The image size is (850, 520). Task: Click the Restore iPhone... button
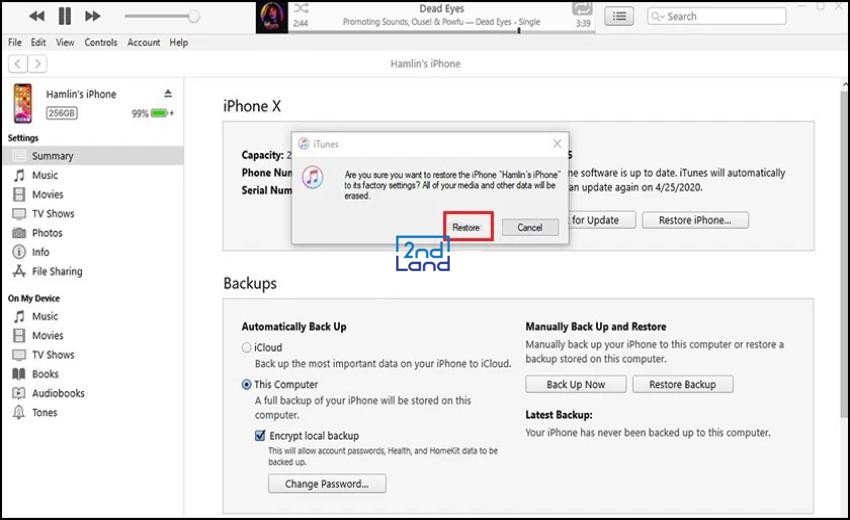695,220
